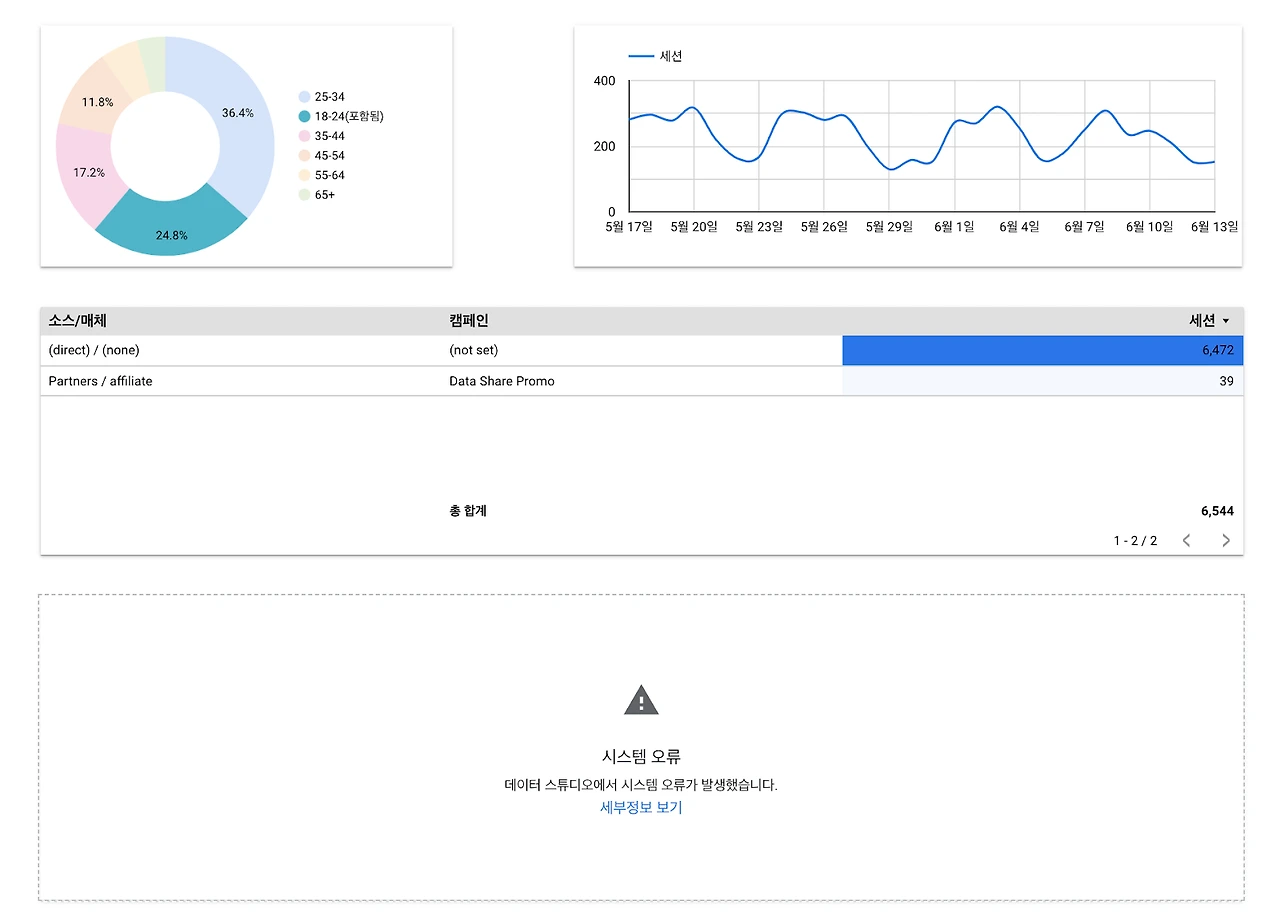Click the 데이터 스튜디오 error description text

(641, 785)
